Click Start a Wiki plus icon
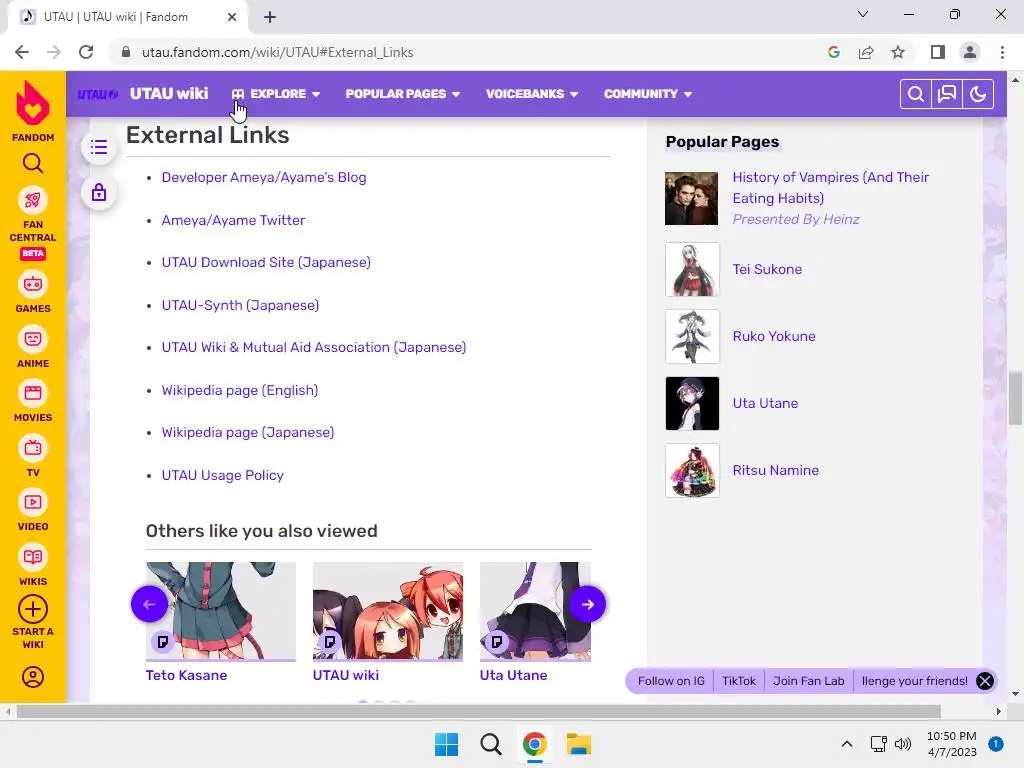The image size is (1024, 768). tap(33, 609)
